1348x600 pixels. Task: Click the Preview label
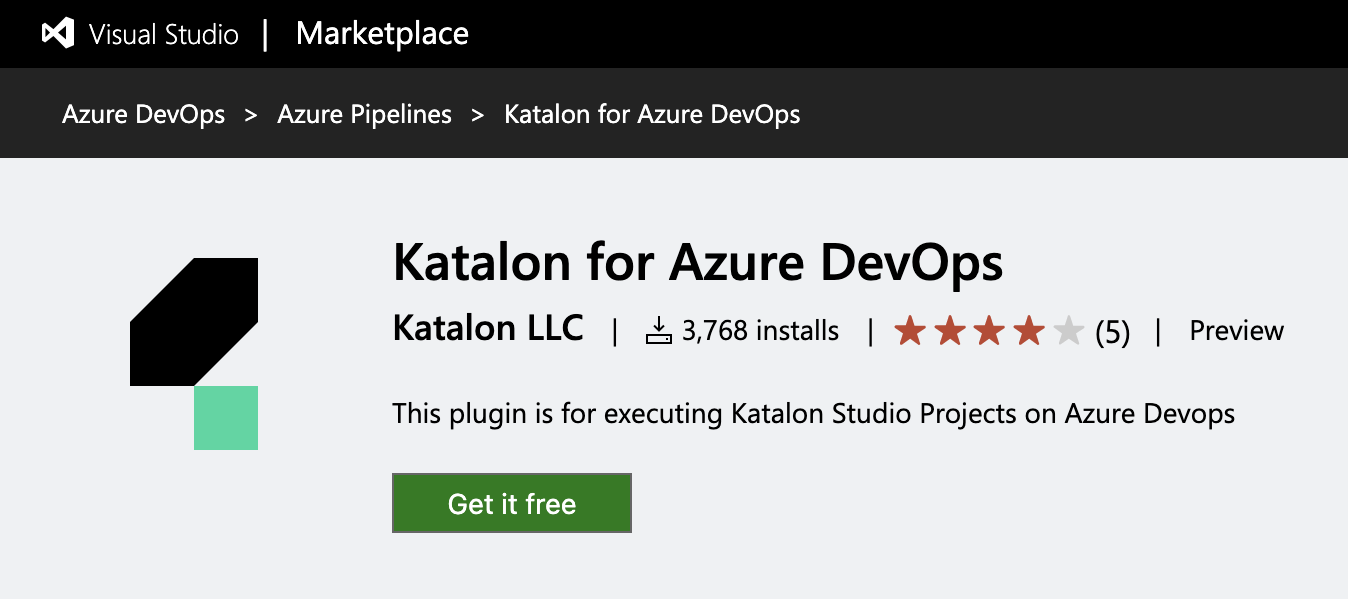1236,331
